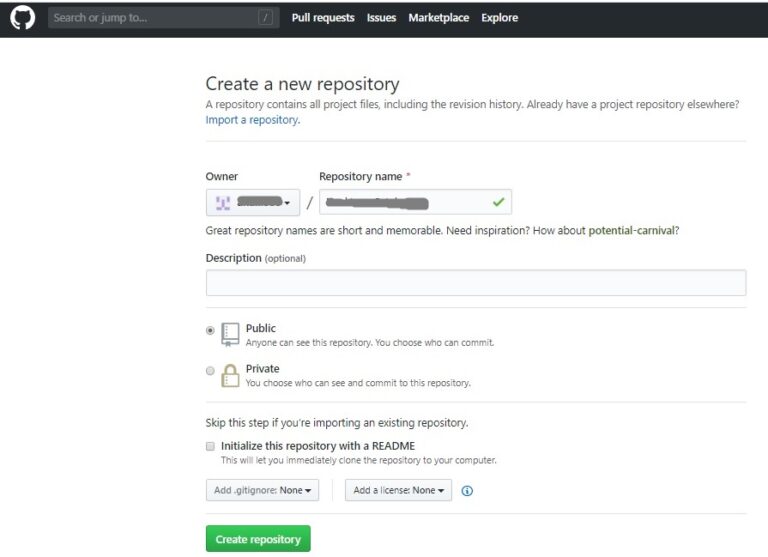The width and height of the screenshot is (768, 557).
Task: Enable Initialize this repository with a README
Action: [x=210, y=446]
